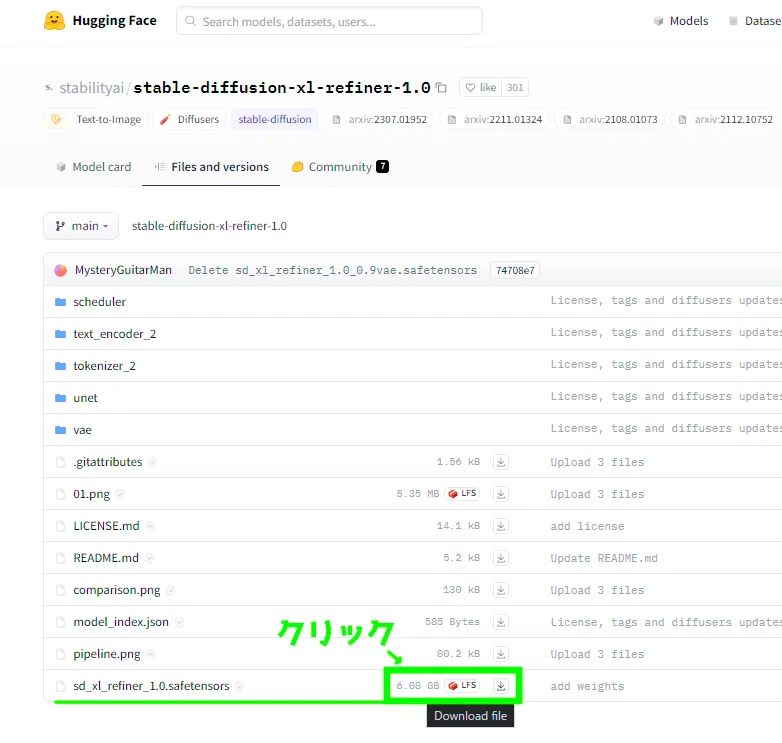Click the like count 301
This screenshot has width=782, height=743.
[x=515, y=88]
